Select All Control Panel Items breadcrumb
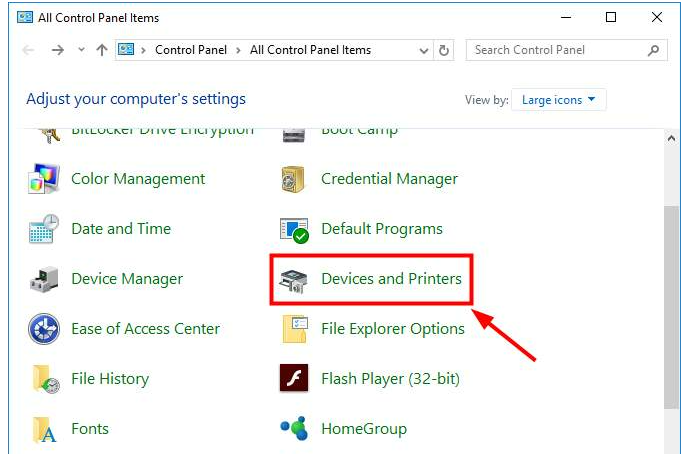 (x=310, y=50)
